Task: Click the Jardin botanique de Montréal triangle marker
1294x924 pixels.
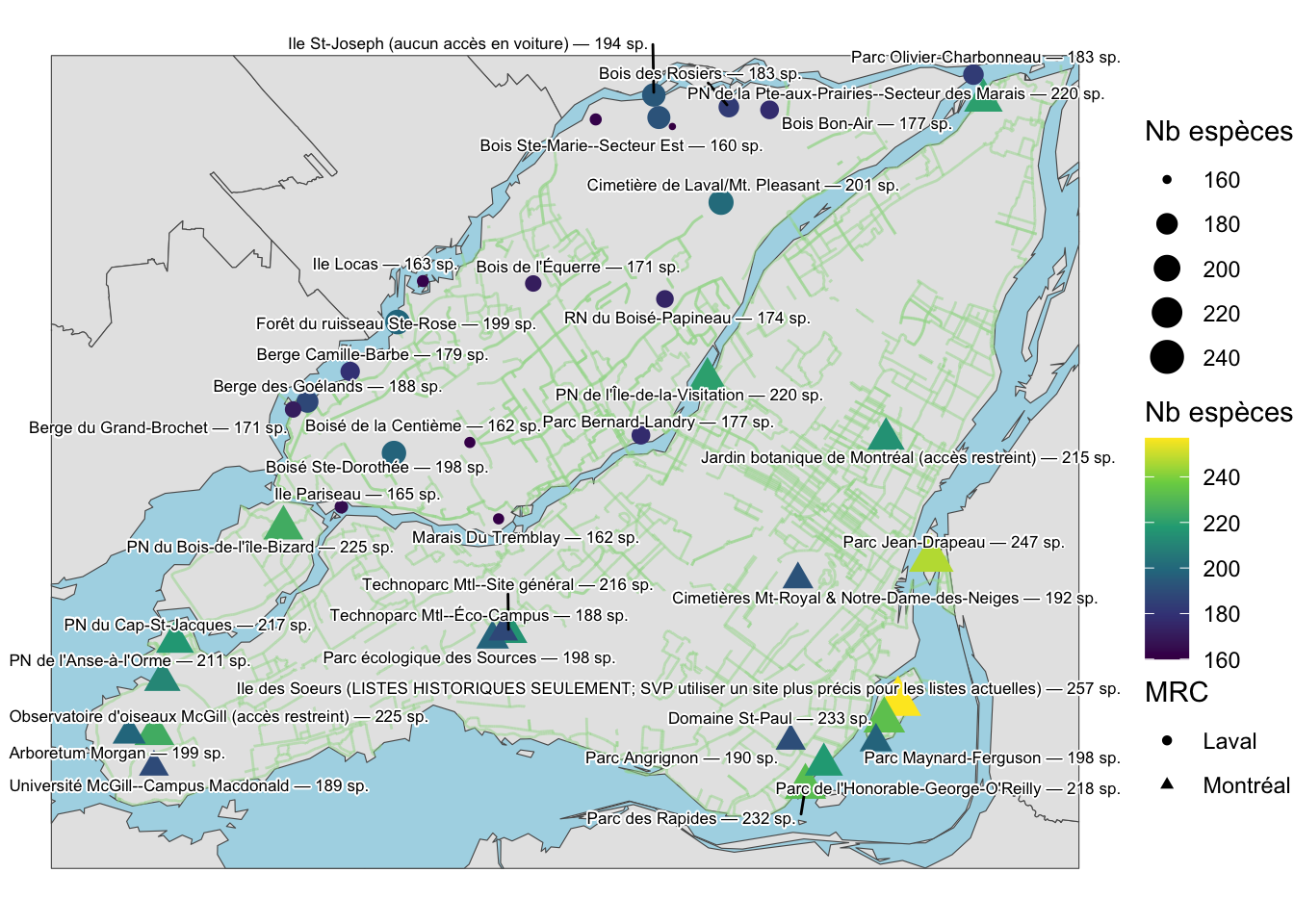Action: coord(884,436)
